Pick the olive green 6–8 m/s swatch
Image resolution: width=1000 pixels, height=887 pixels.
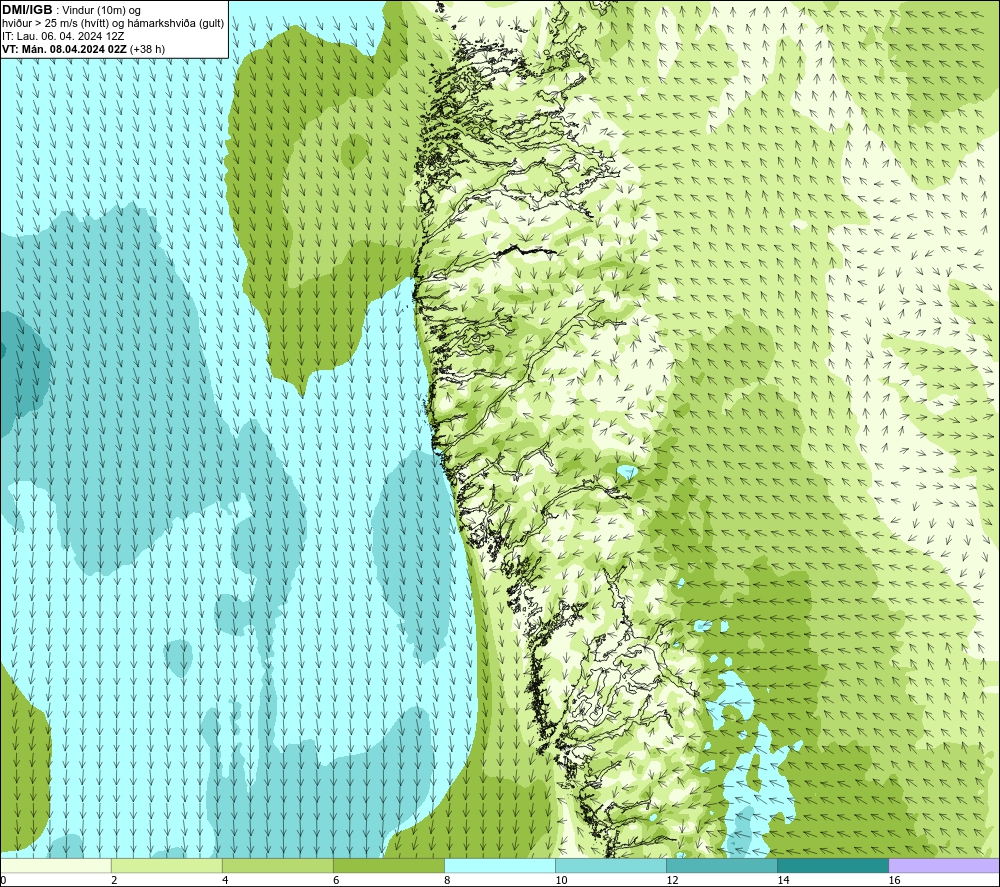point(388,866)
